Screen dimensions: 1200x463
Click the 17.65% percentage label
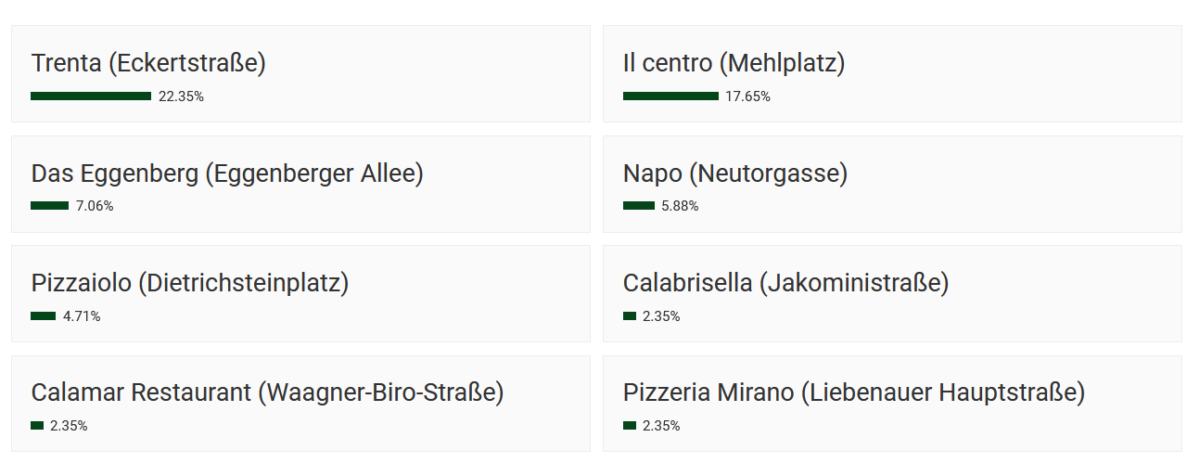coord(748,97)
